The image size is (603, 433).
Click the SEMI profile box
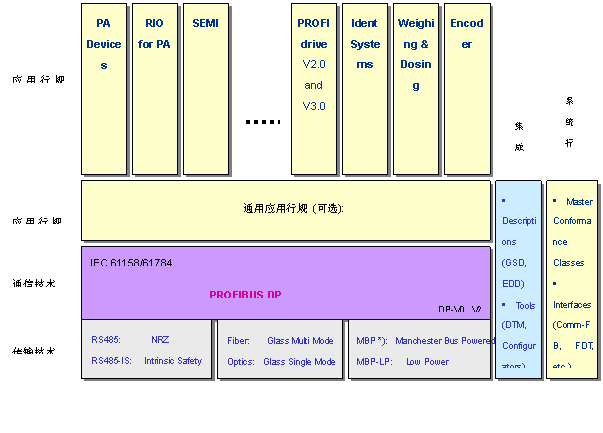(206, 89)
